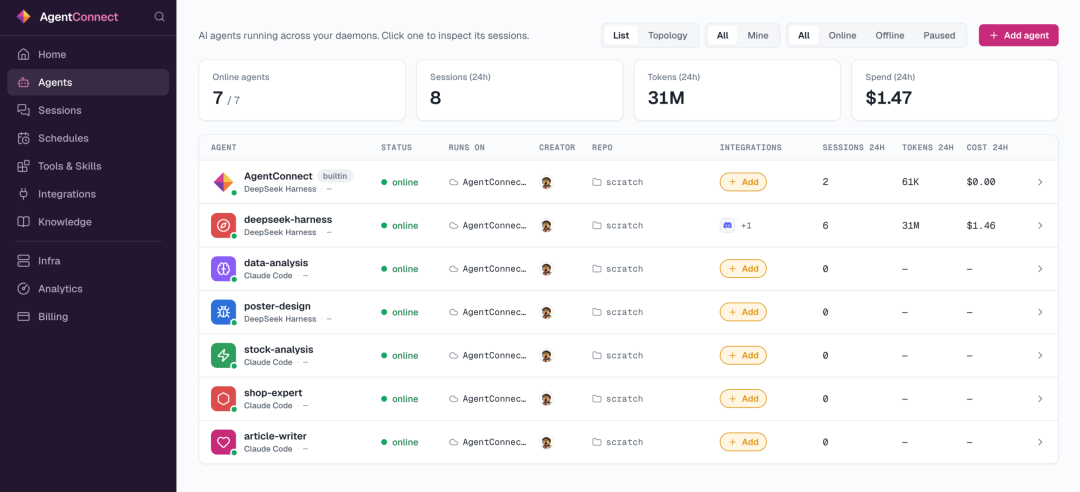
Task: Select the All ownership filter next to Mine
Action: pyautogui.click(x=723, y=35)
